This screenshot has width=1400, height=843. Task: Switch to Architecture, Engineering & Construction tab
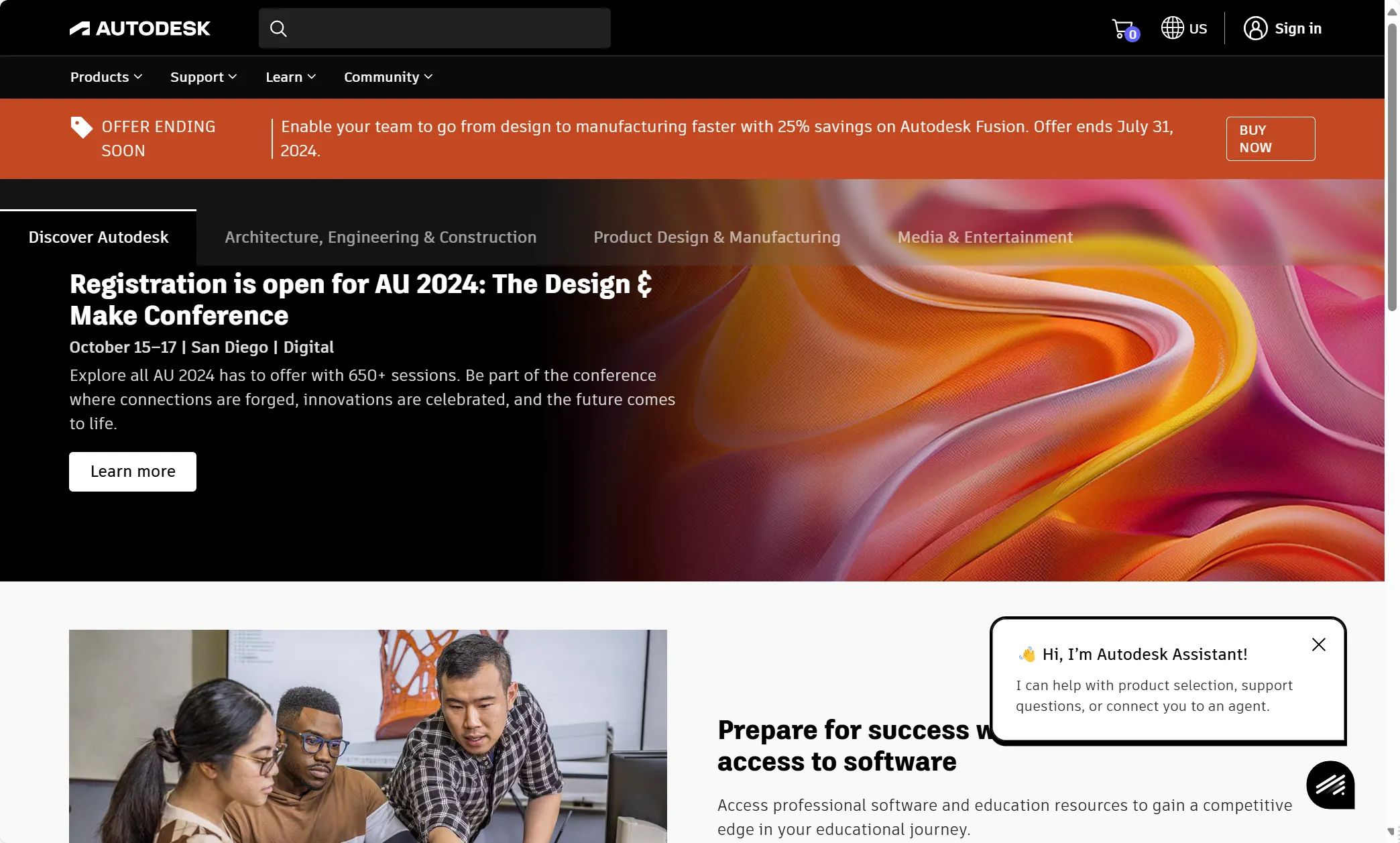380,237
